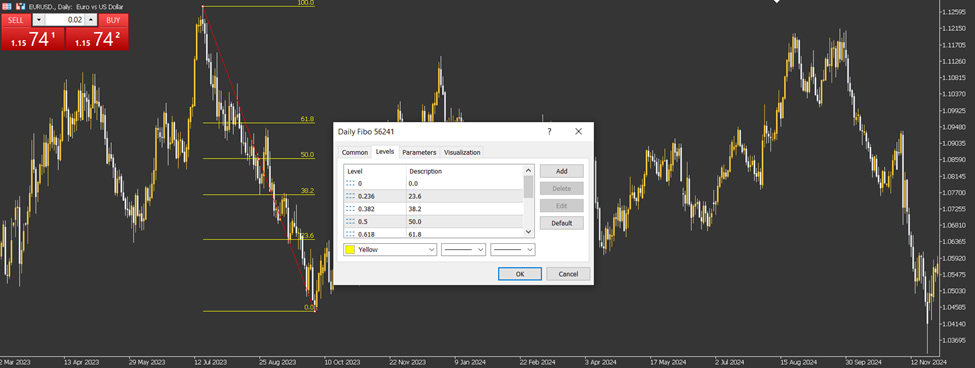The width and height of the screenshot is (975, 368).
Task: Click the 100.0 Fibonacci label on the chart
Action: coord(307,3)
